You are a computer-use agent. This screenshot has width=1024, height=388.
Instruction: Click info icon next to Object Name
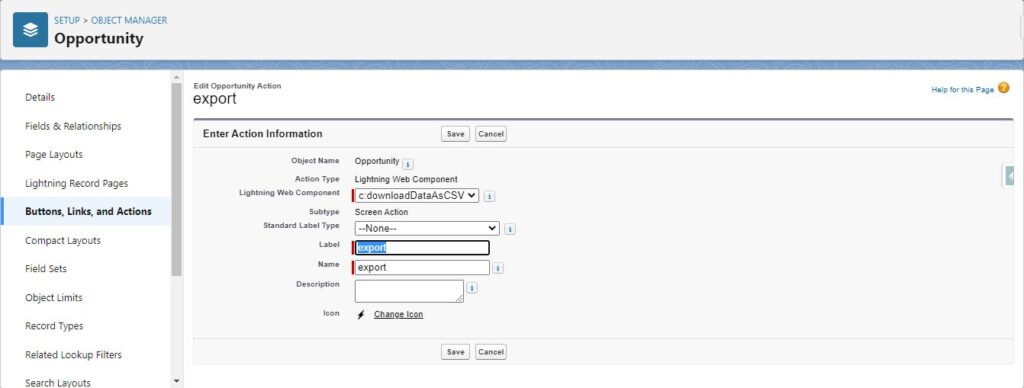click(x=408, y=164)
